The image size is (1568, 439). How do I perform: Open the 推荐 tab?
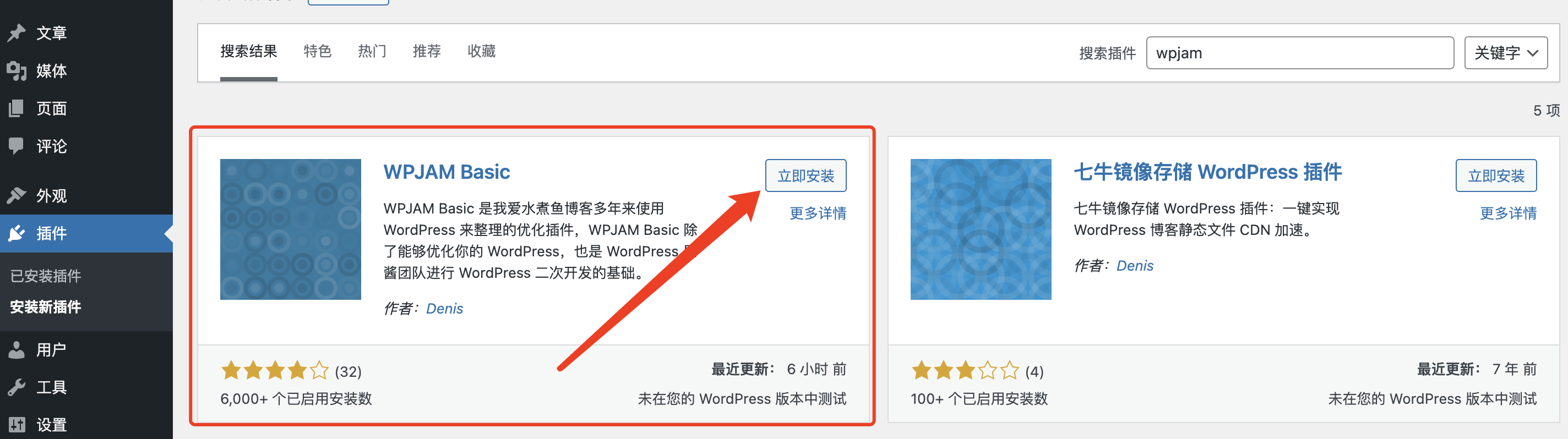(427, 51)
